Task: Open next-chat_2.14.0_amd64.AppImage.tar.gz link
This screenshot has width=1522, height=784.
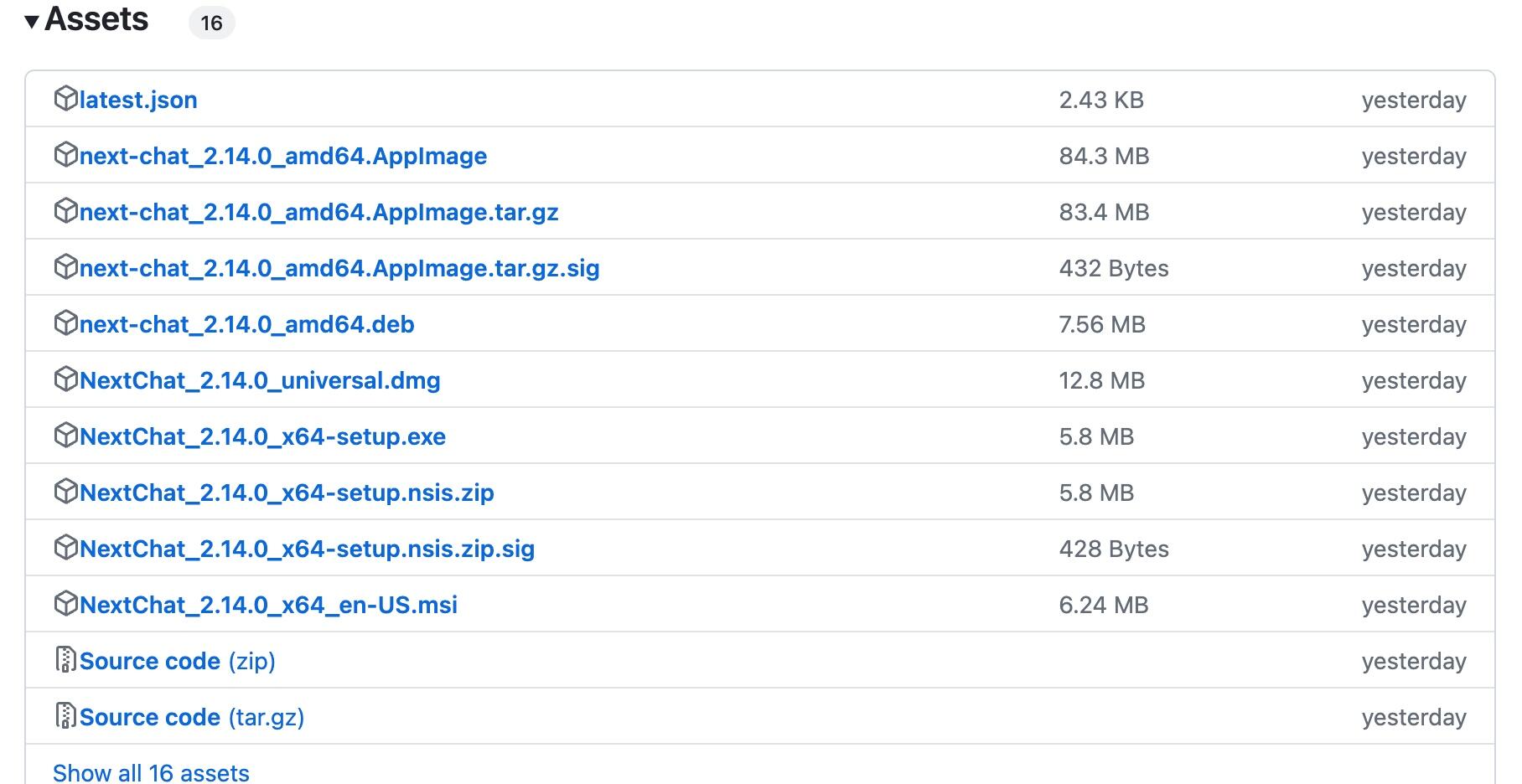Action: [318, 212]
